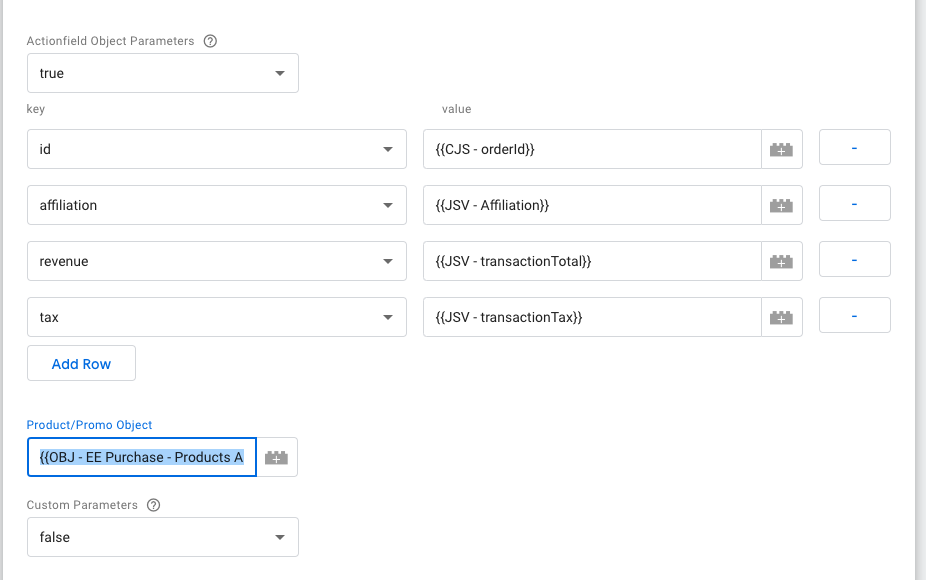The width and height of the screenshot is (926, 580).
Task: Click the Product/Promo Object link
Action: pyautogui.click(x=89, y=424)
